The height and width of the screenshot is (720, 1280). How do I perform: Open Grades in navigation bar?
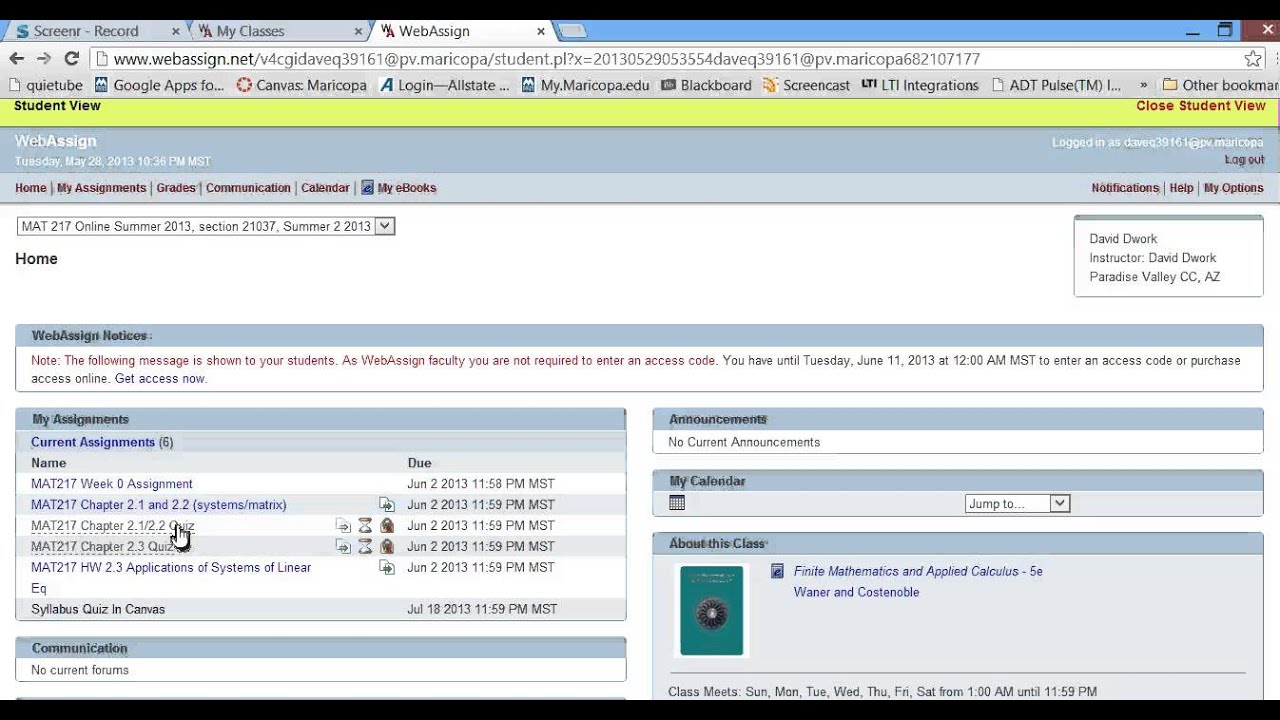pyautogui.click(x=176, y=188)
